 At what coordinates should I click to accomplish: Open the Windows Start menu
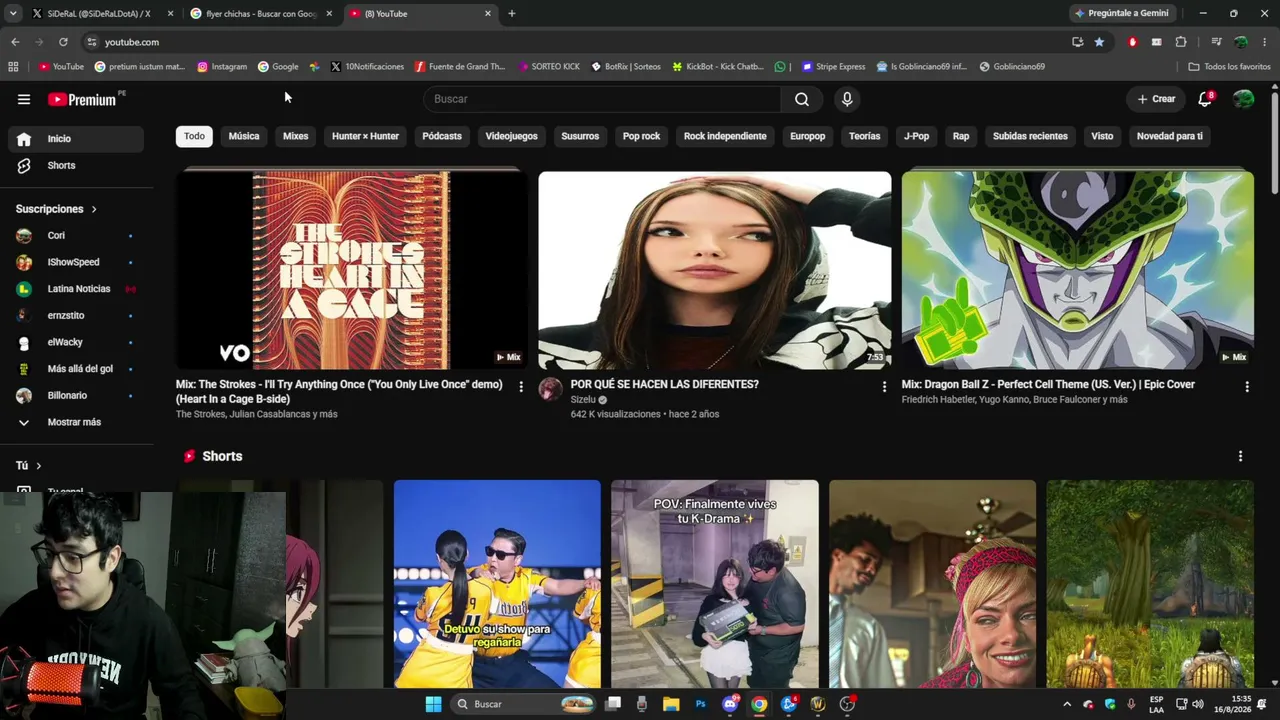tap(433, 704)
